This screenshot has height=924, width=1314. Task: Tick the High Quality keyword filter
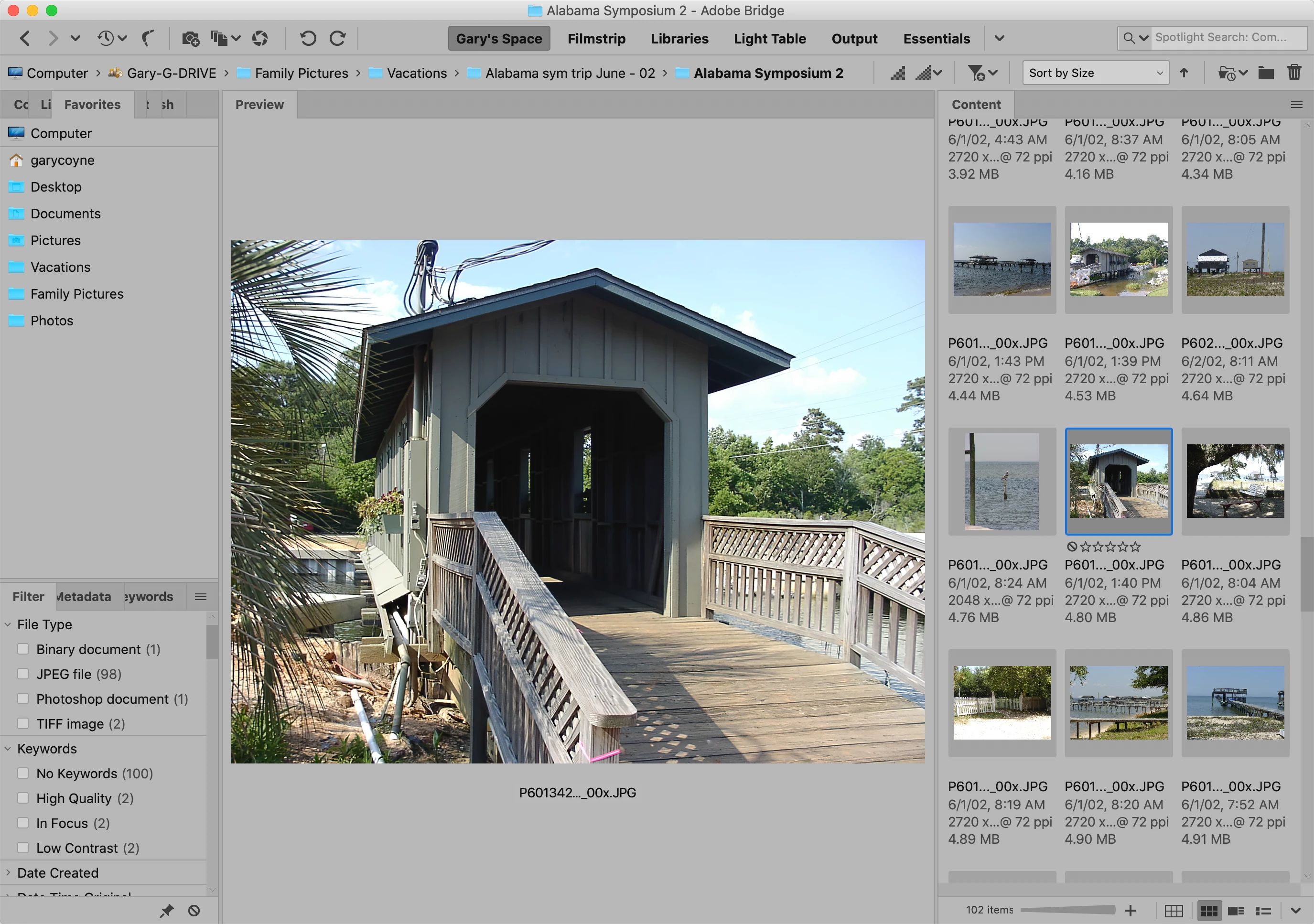23,798
